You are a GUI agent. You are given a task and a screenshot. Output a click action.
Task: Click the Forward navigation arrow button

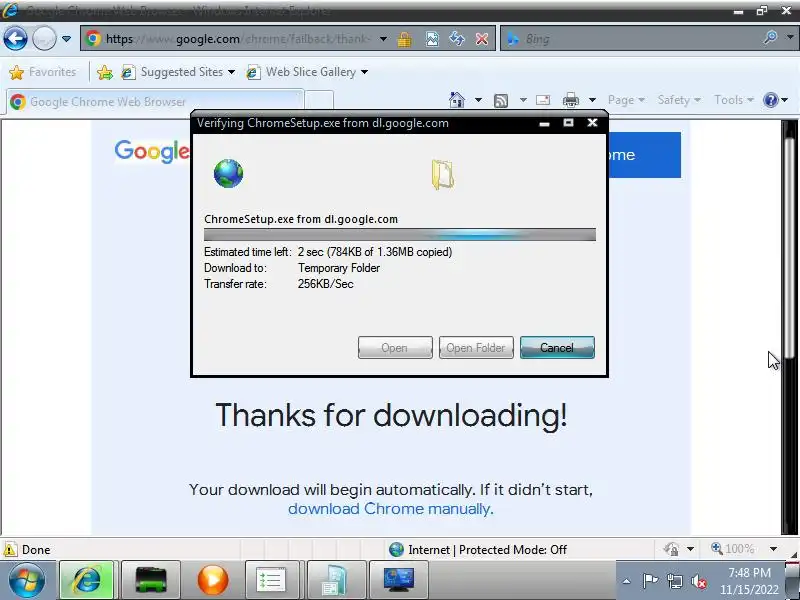click(x=44, y=39)
